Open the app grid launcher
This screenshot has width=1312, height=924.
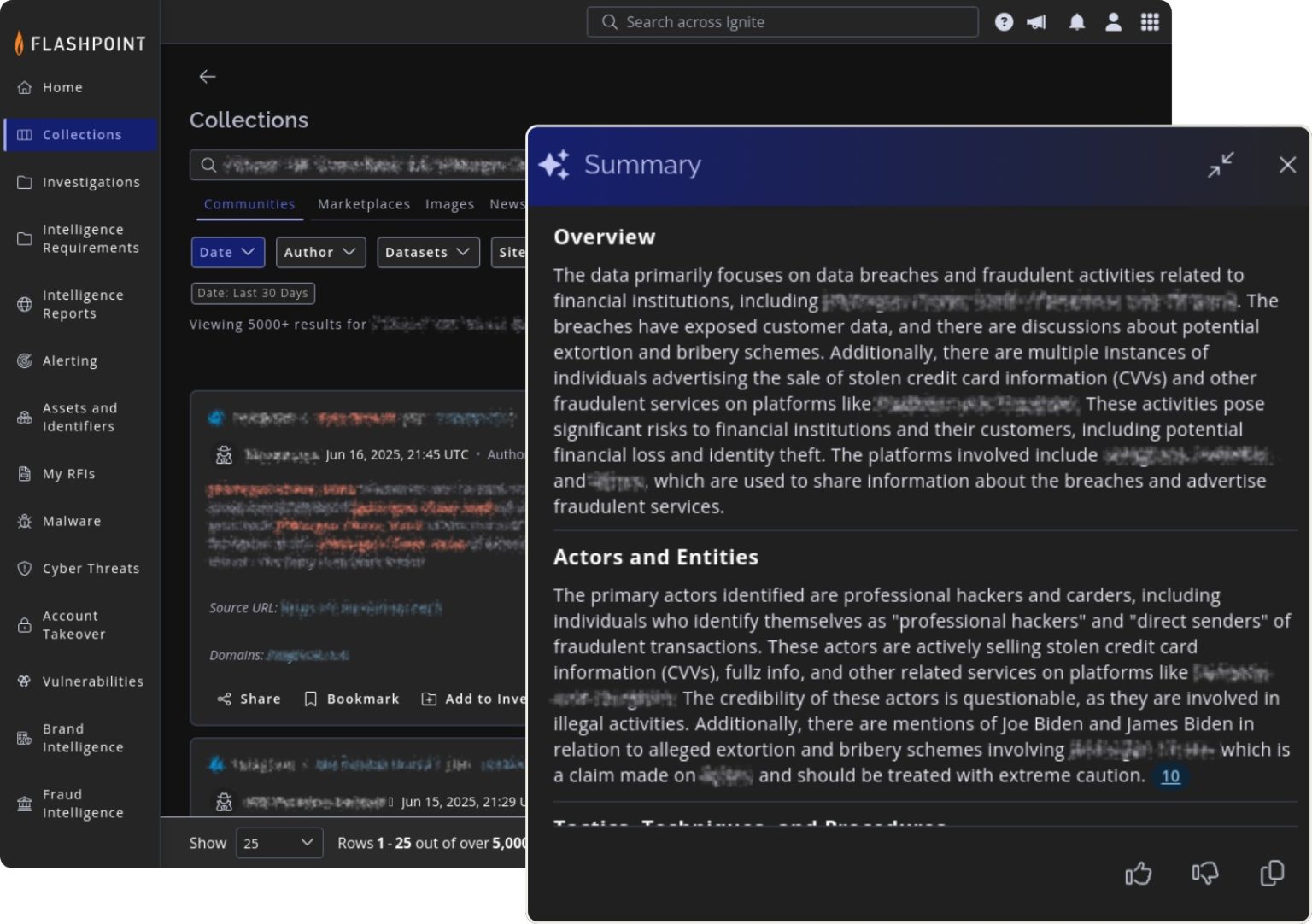1150,21
